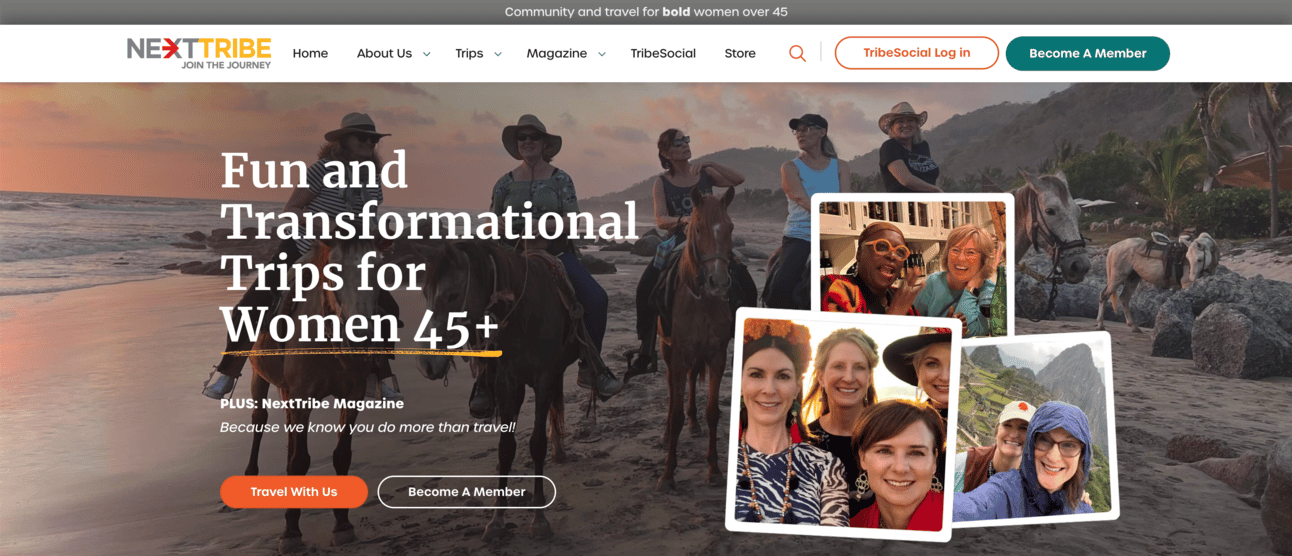Open the Magazine menu label

[x=557, y=53]
